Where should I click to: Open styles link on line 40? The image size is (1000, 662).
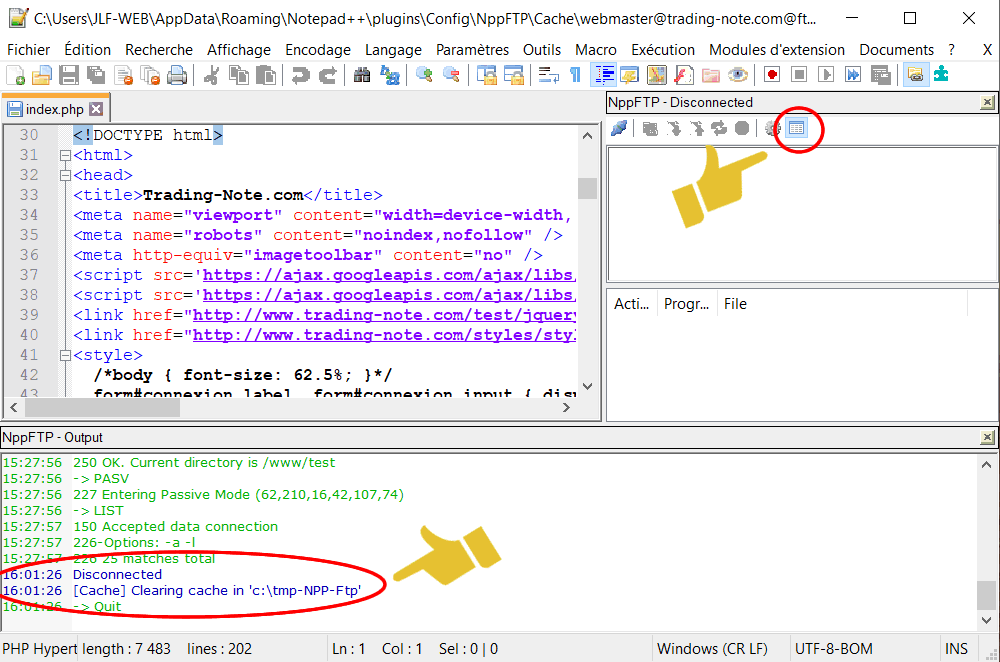point(384,335)
